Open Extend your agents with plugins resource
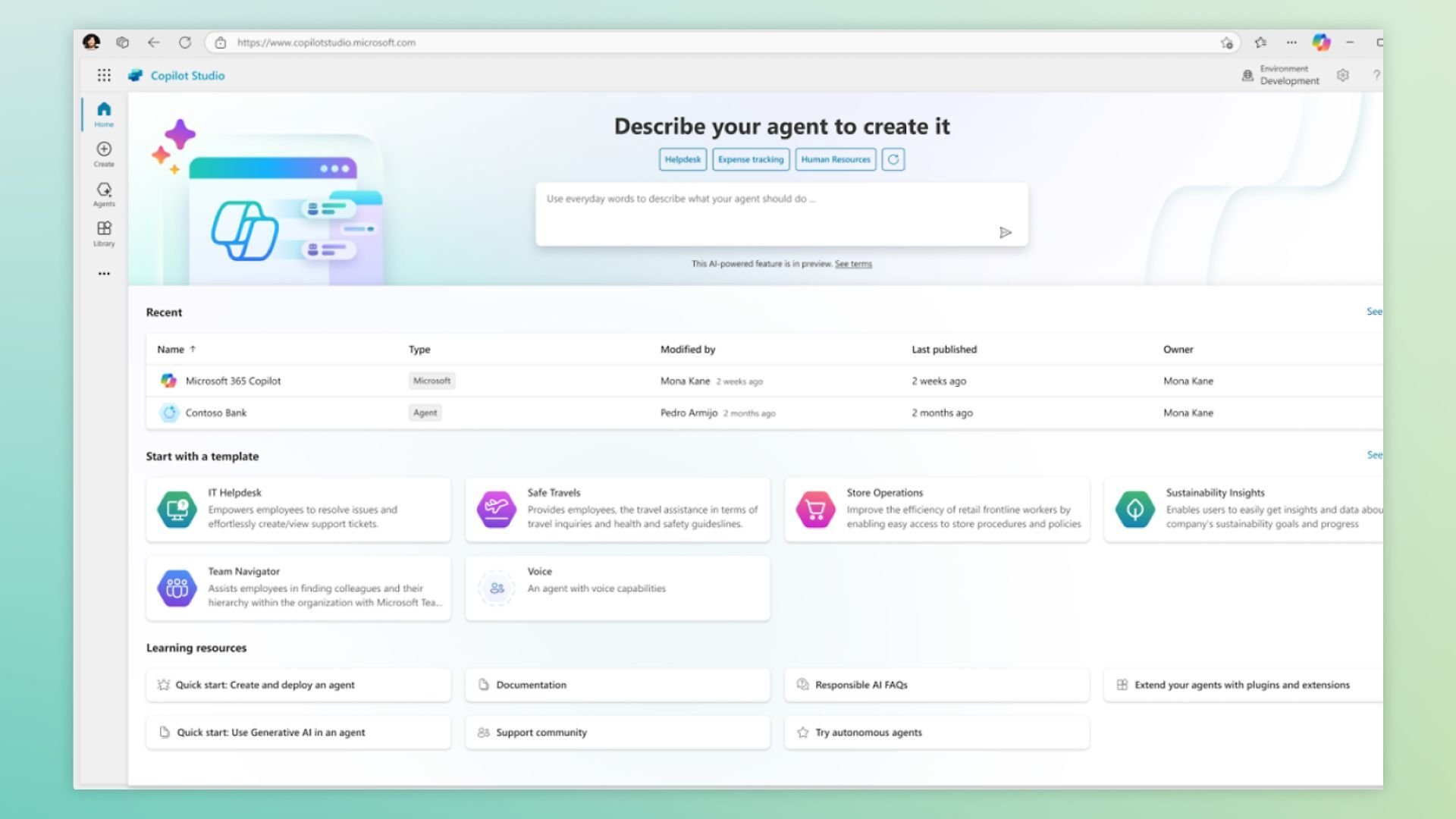The width and height of the screenshot is (1456, 819). pos(1244,685)
